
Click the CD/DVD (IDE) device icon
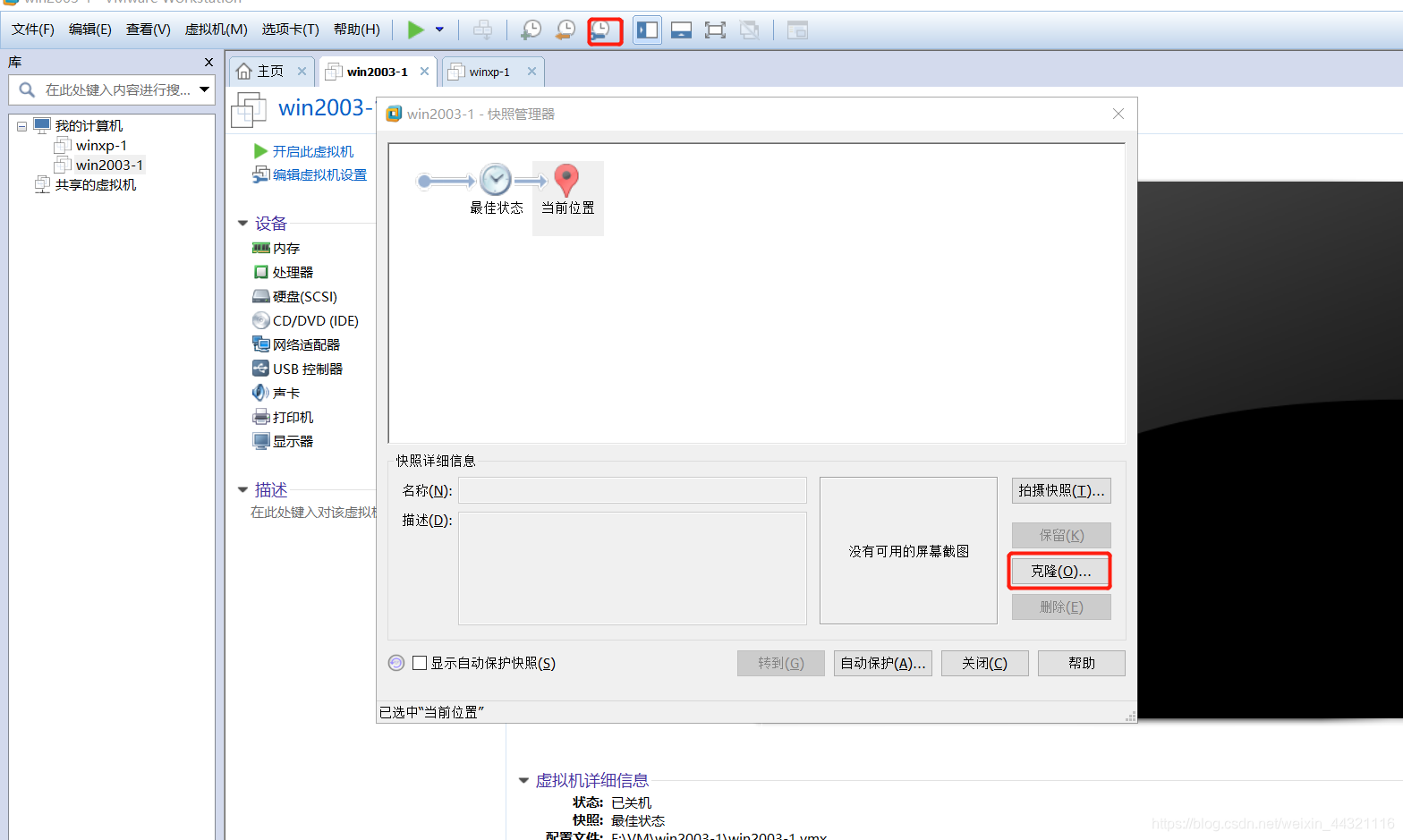(x=261, y=320)
